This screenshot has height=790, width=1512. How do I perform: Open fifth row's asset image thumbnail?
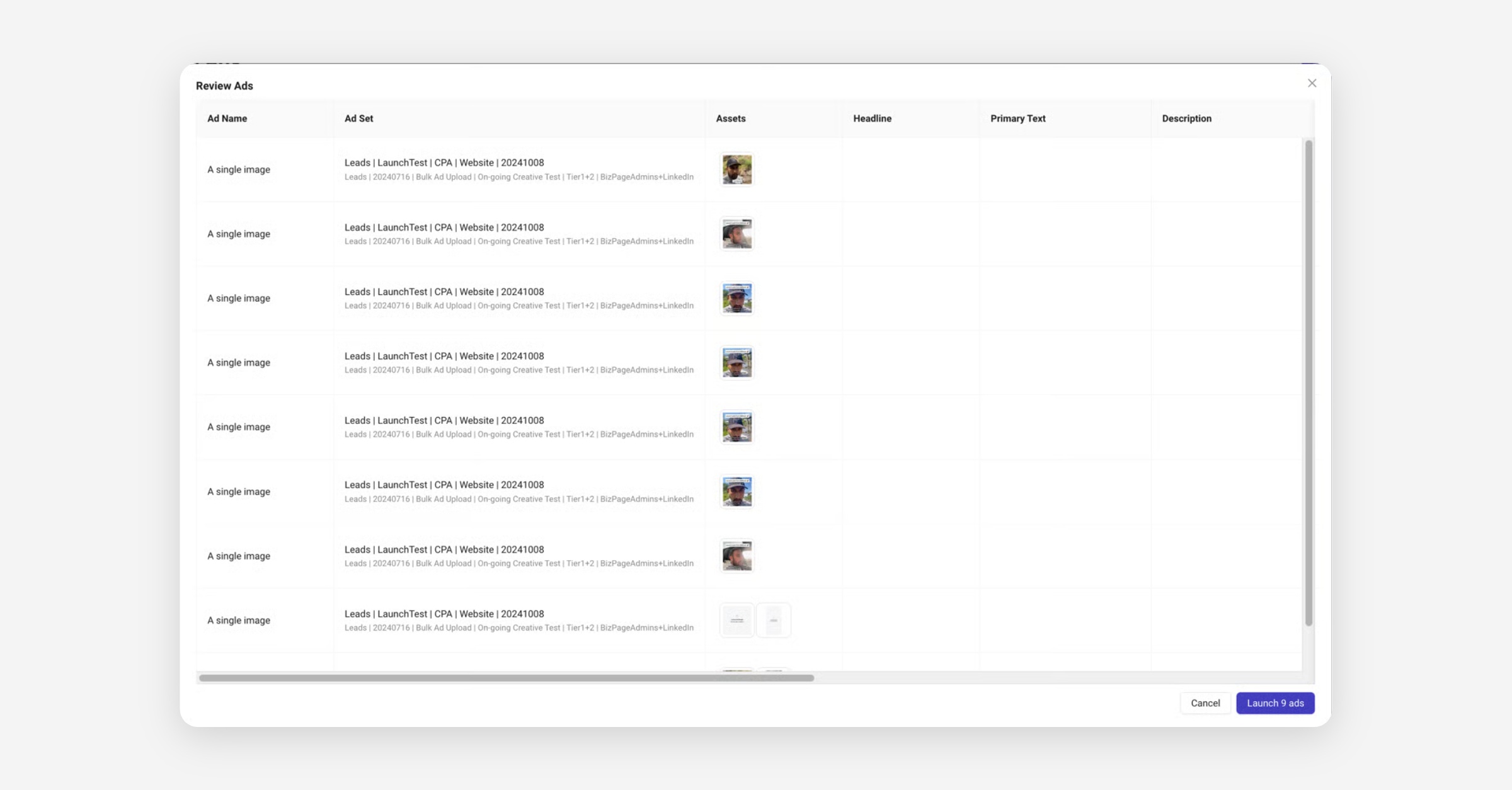pos(736,427)
